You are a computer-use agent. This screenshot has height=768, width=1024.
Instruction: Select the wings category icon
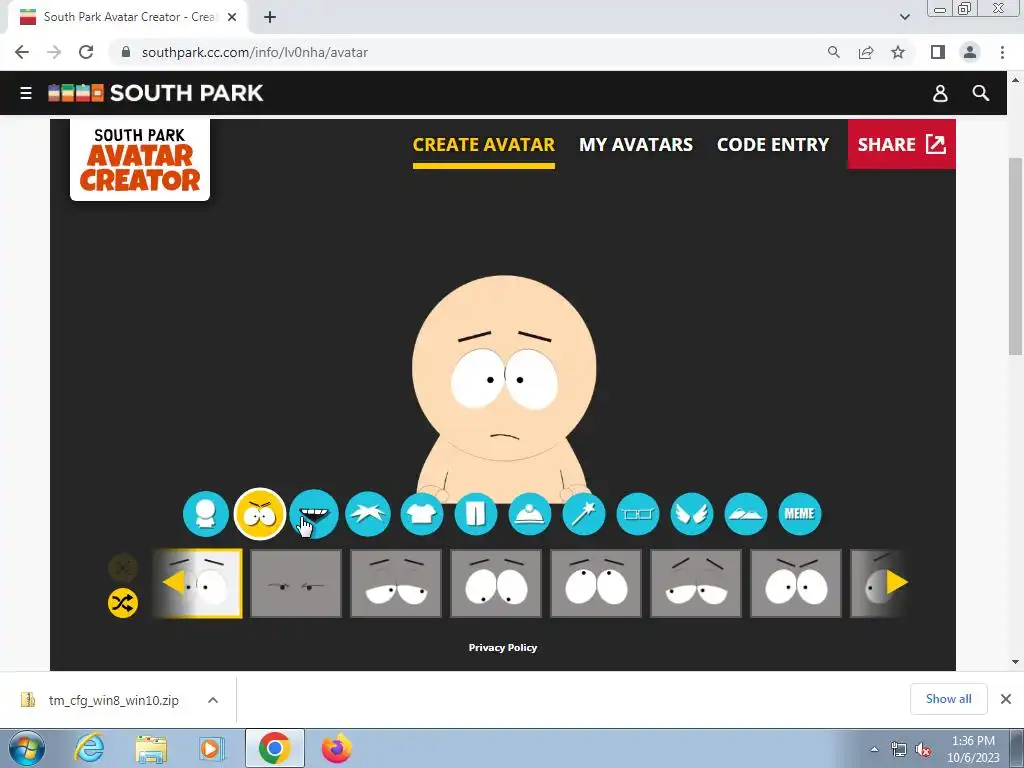(692, 514)
